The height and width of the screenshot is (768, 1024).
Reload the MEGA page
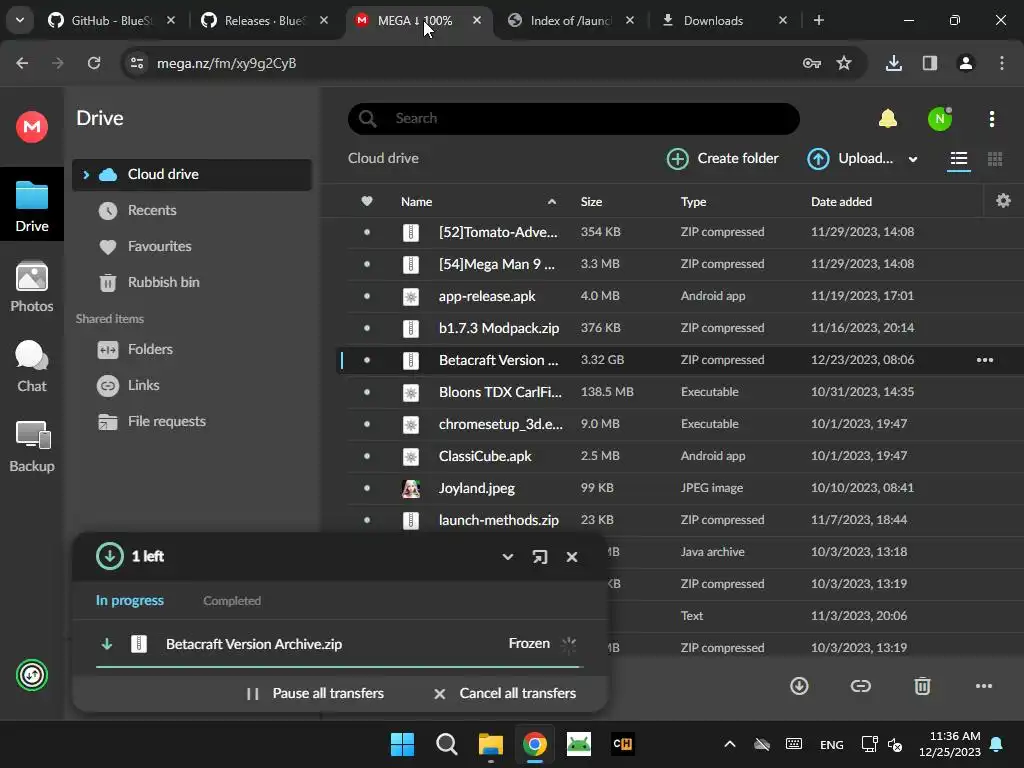94,63
